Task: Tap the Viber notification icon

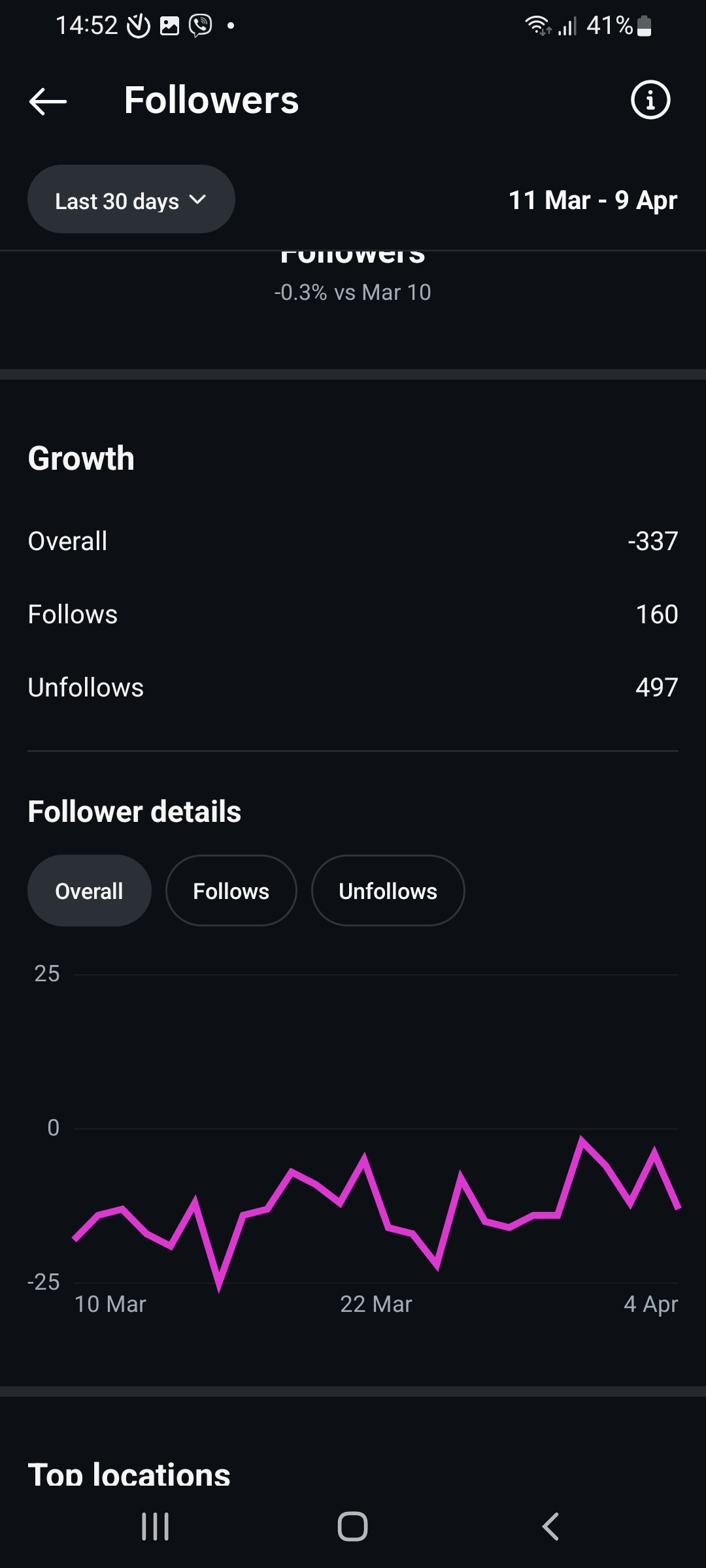Action: 201,25
